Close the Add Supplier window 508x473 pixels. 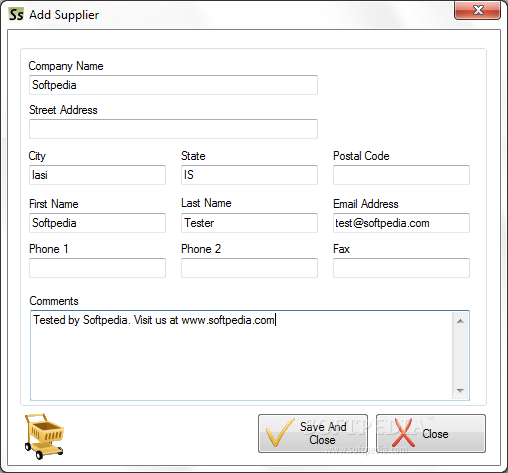477,10
